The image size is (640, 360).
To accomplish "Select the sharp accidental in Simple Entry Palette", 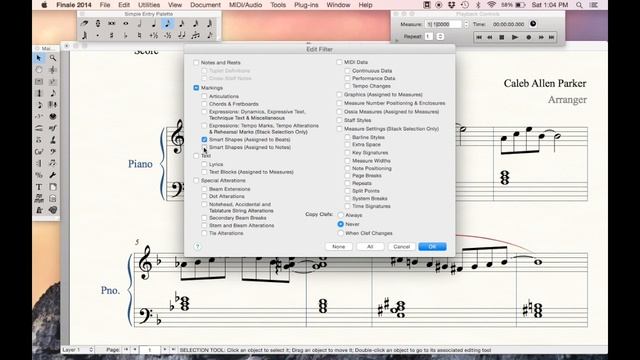I will pyautogui.click(x=111, y=36).
